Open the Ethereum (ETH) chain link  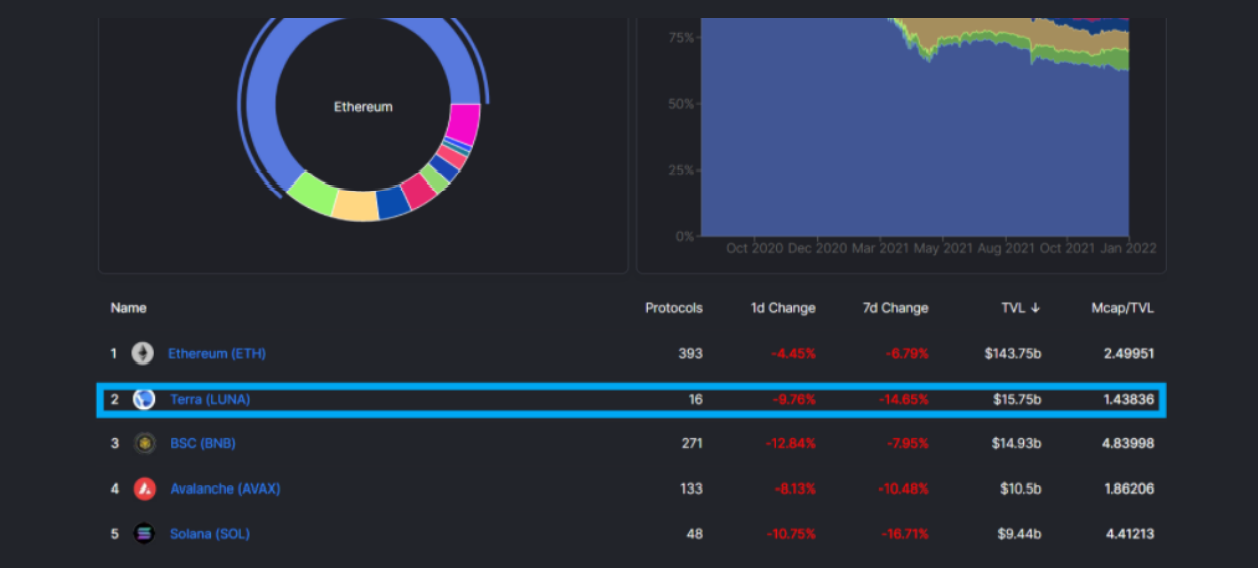pos(217,353)
